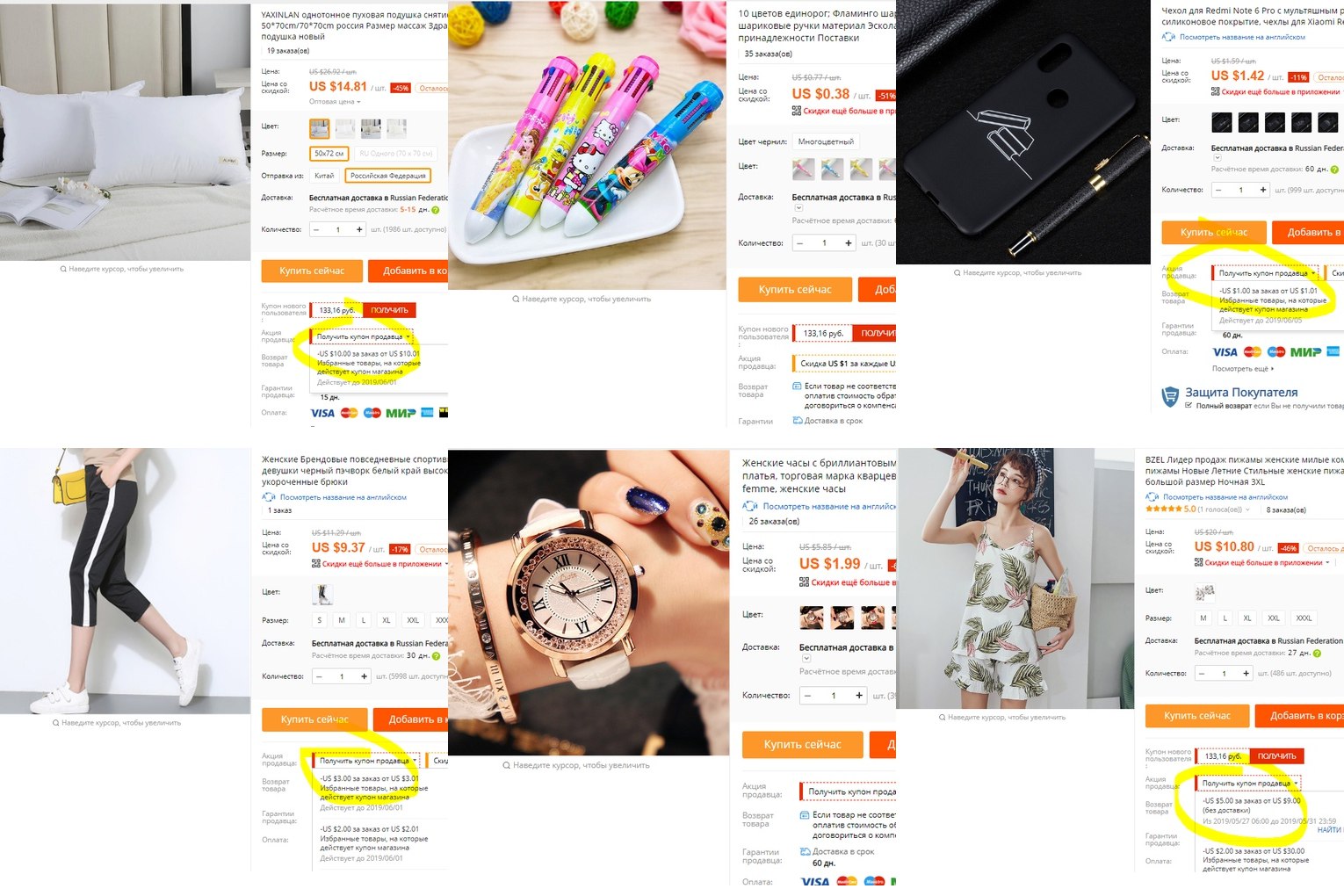Screen dimensions: 1344x896
Task: Click the delivery help icon on the pajamas listing
Action: [x=1319, y=653]
